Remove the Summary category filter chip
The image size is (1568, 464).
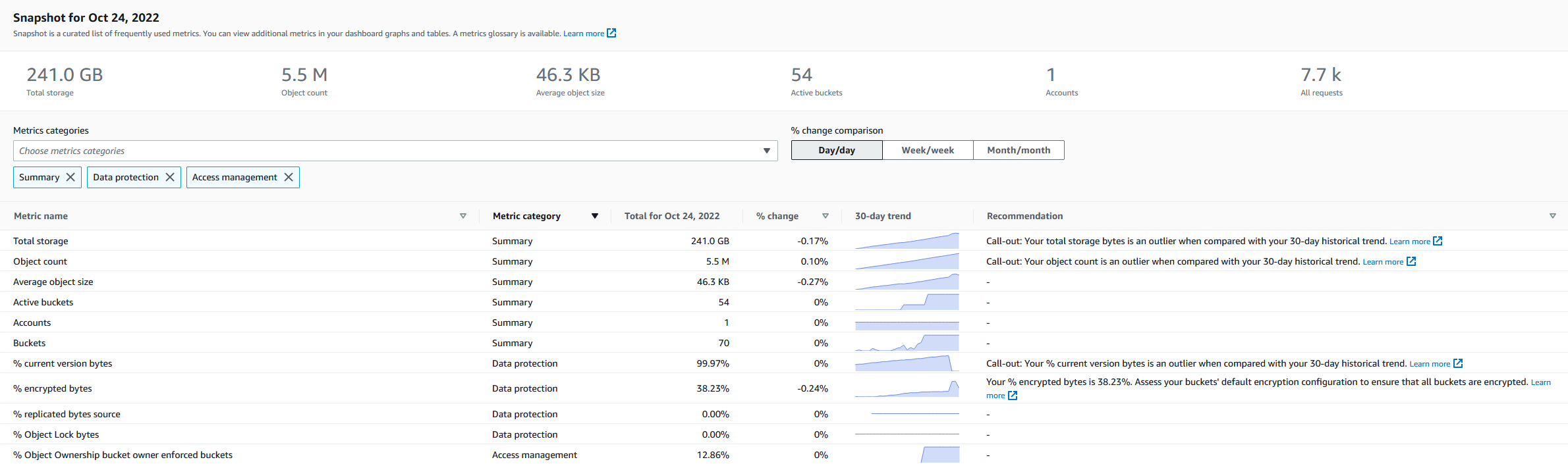pos(70,177)
